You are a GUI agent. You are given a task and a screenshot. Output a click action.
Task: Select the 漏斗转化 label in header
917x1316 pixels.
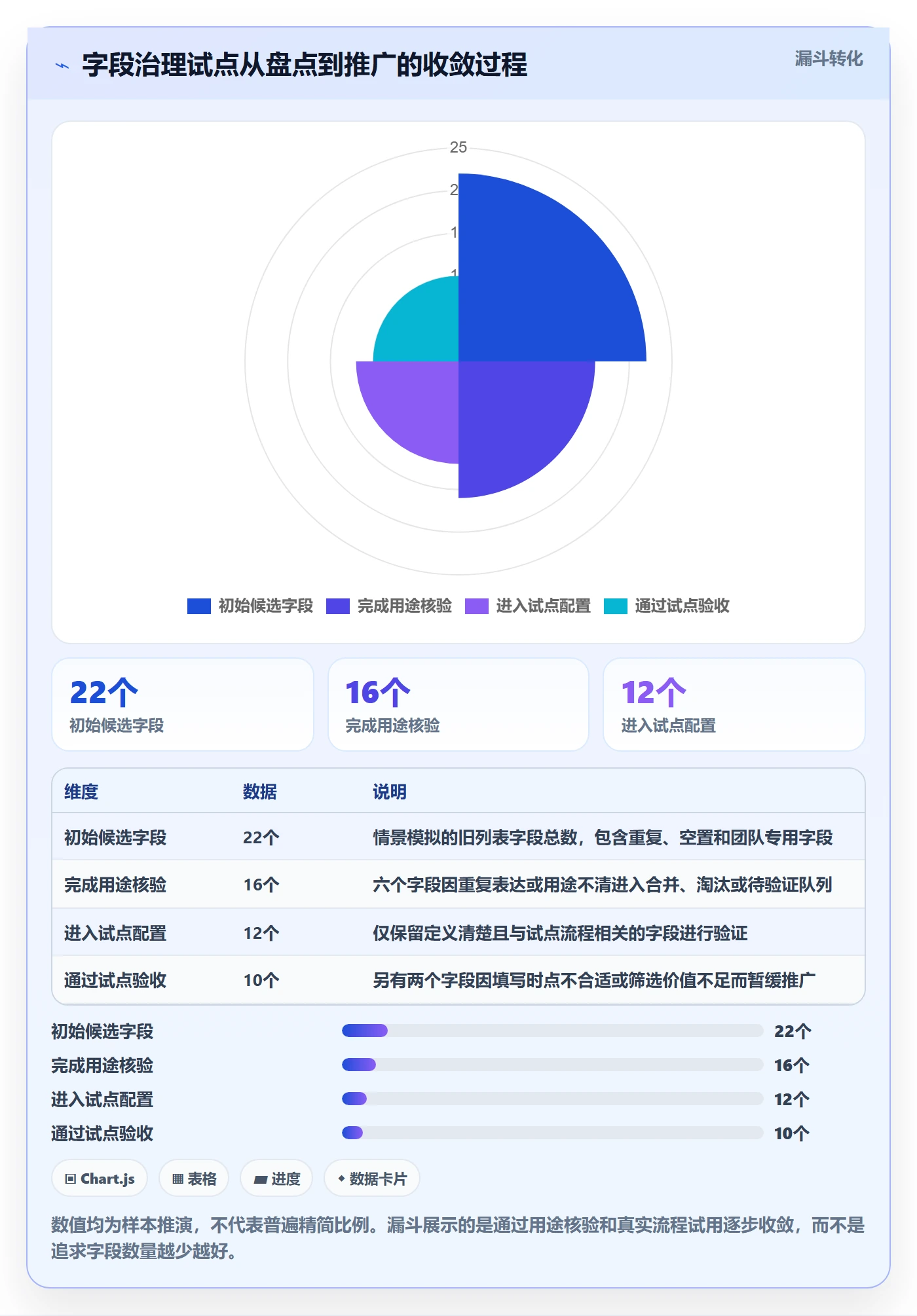pyautogui.click(x=829, y=59)
